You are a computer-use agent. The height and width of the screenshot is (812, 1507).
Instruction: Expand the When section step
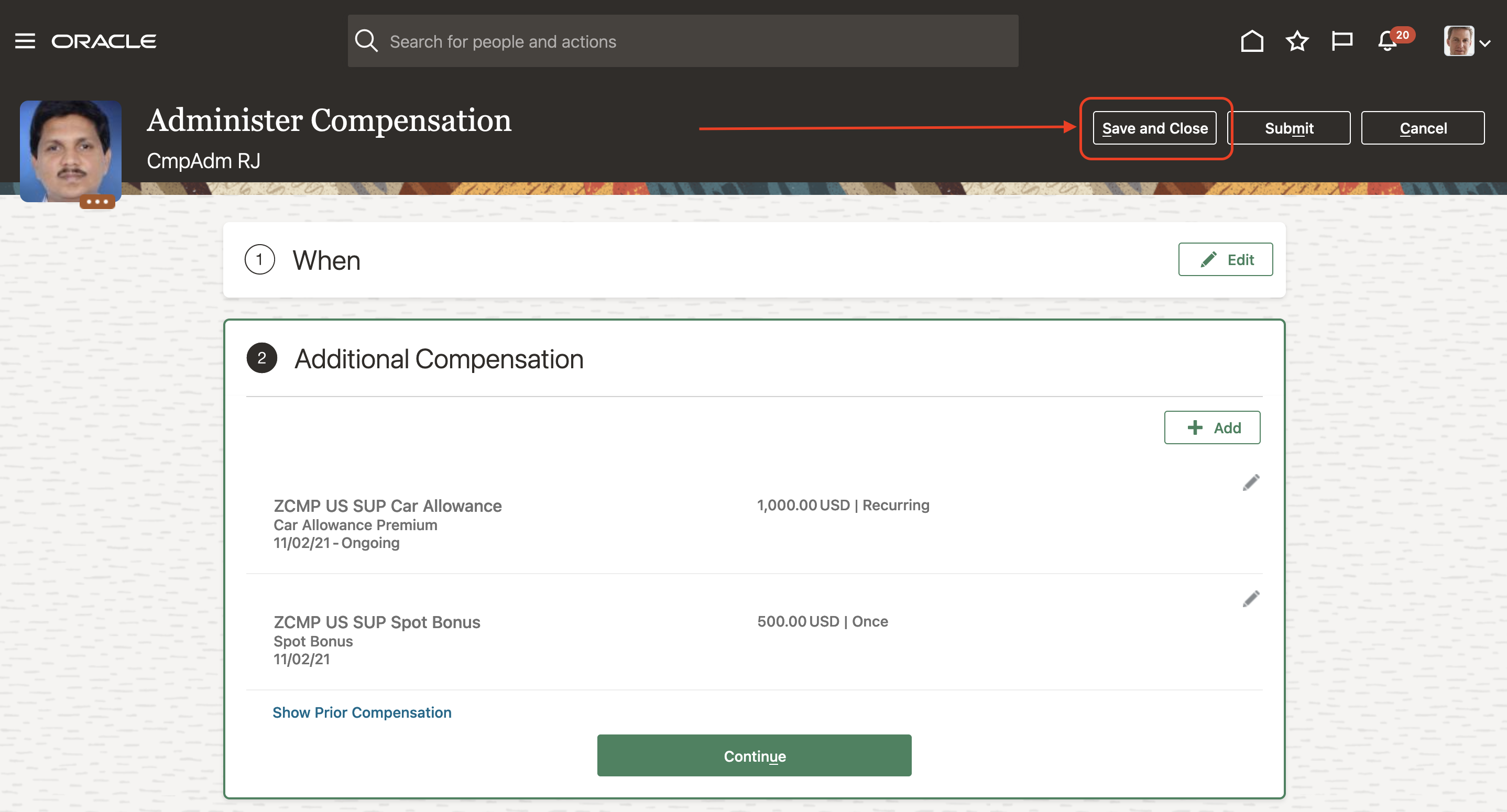point(326,260)
